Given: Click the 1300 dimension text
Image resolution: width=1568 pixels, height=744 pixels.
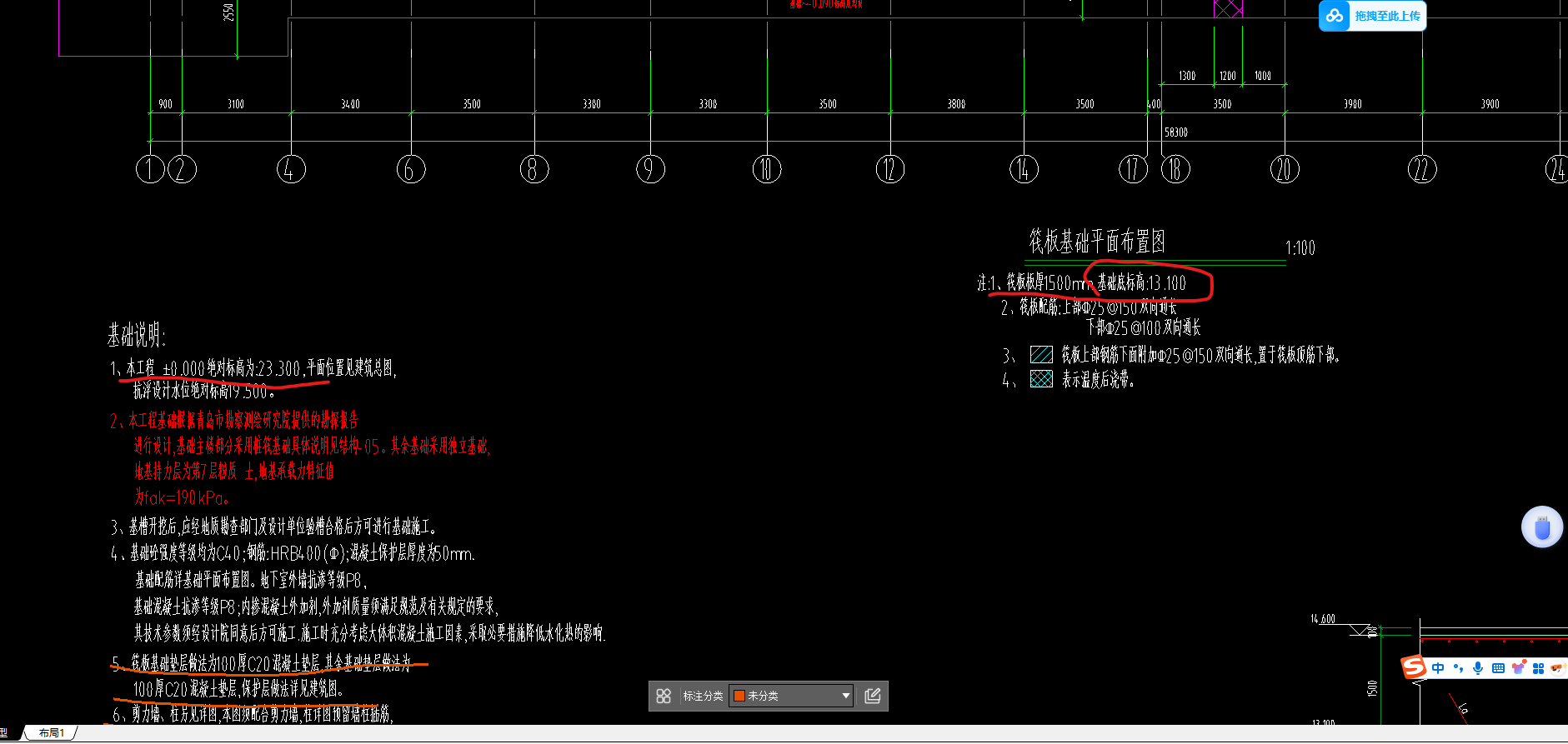Looking at the screenshot, I should click(x=1187, y=76).
